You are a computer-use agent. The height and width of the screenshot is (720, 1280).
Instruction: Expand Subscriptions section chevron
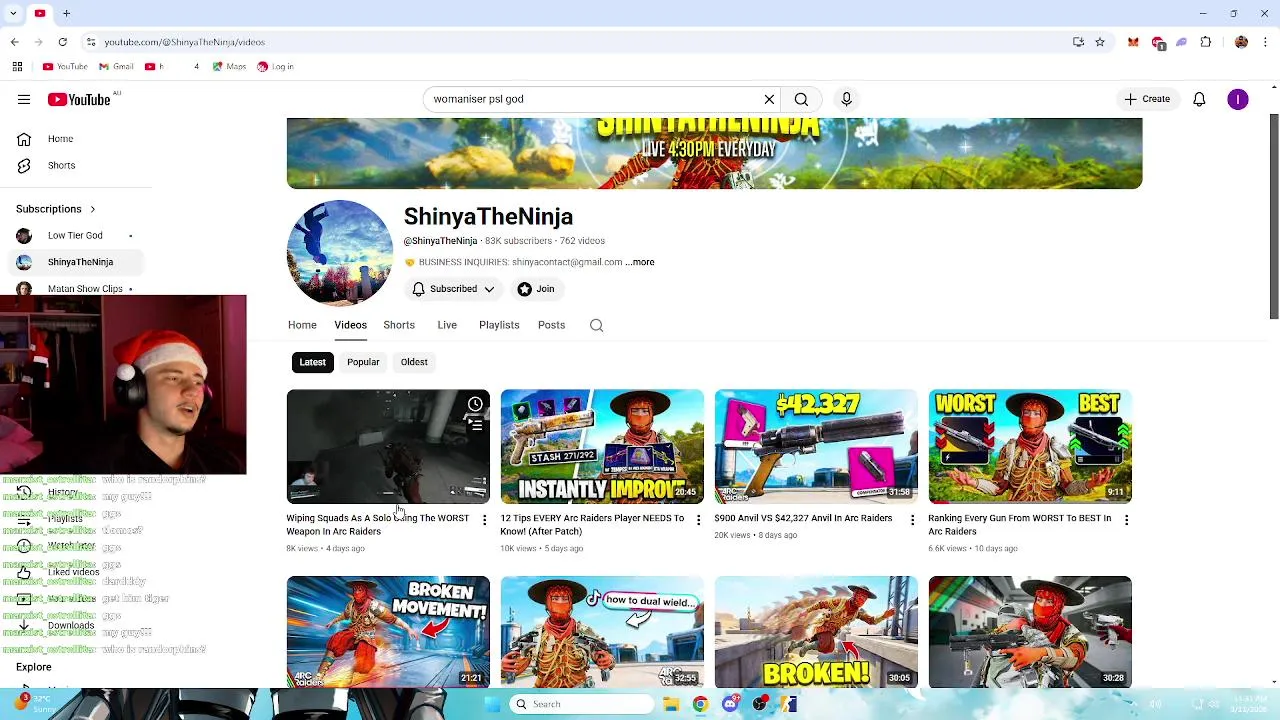pyautogui.click(x=93, y=209)
